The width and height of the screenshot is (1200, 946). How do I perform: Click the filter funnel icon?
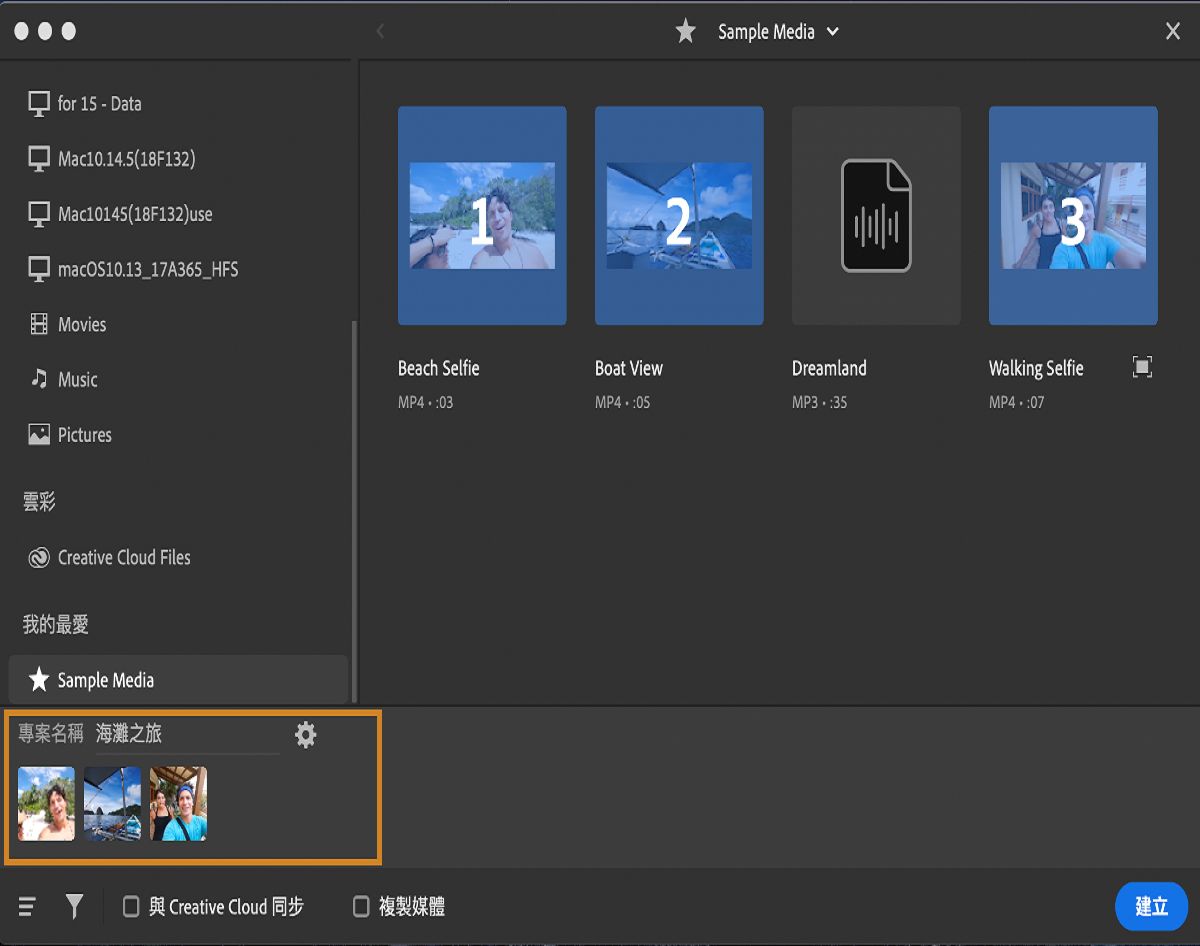click(74, 907)
